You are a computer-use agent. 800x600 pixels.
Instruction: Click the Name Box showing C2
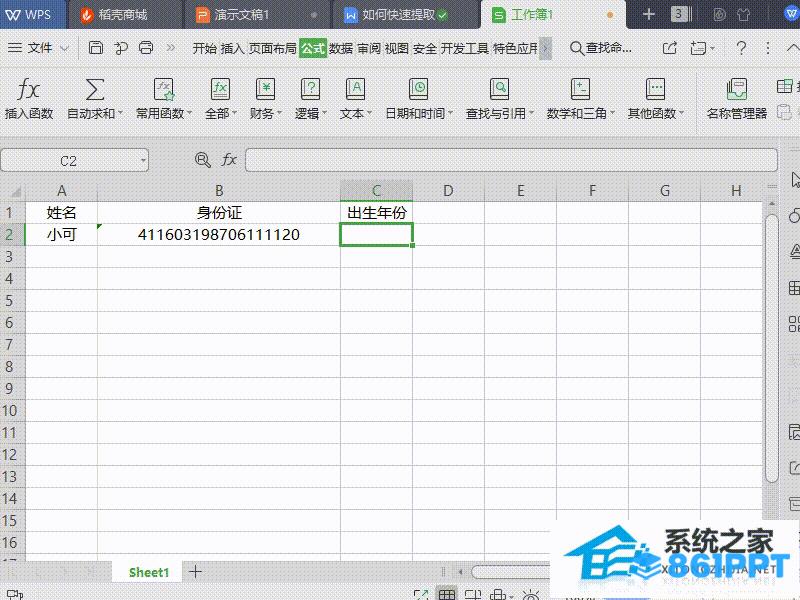pyautogui.click(x=68, y=161)
